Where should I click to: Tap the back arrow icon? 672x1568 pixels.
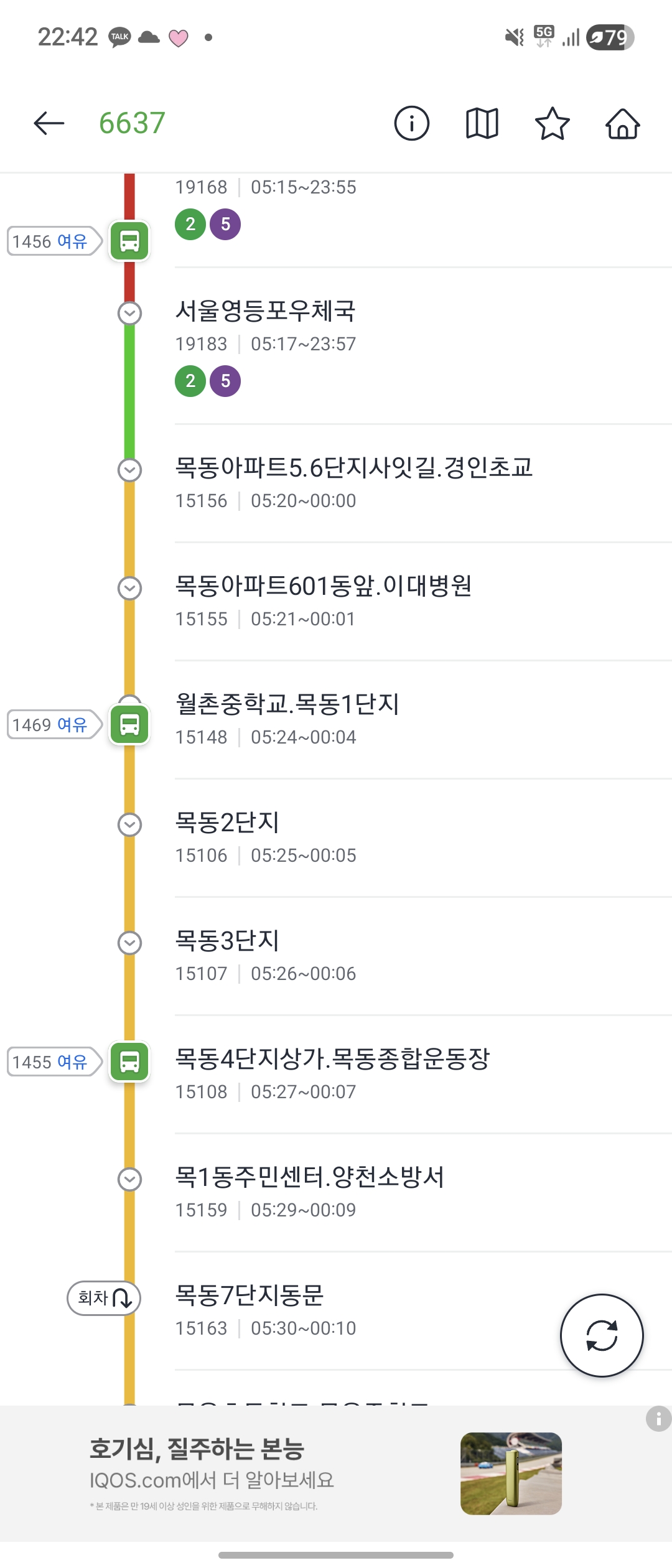[49, 123]
